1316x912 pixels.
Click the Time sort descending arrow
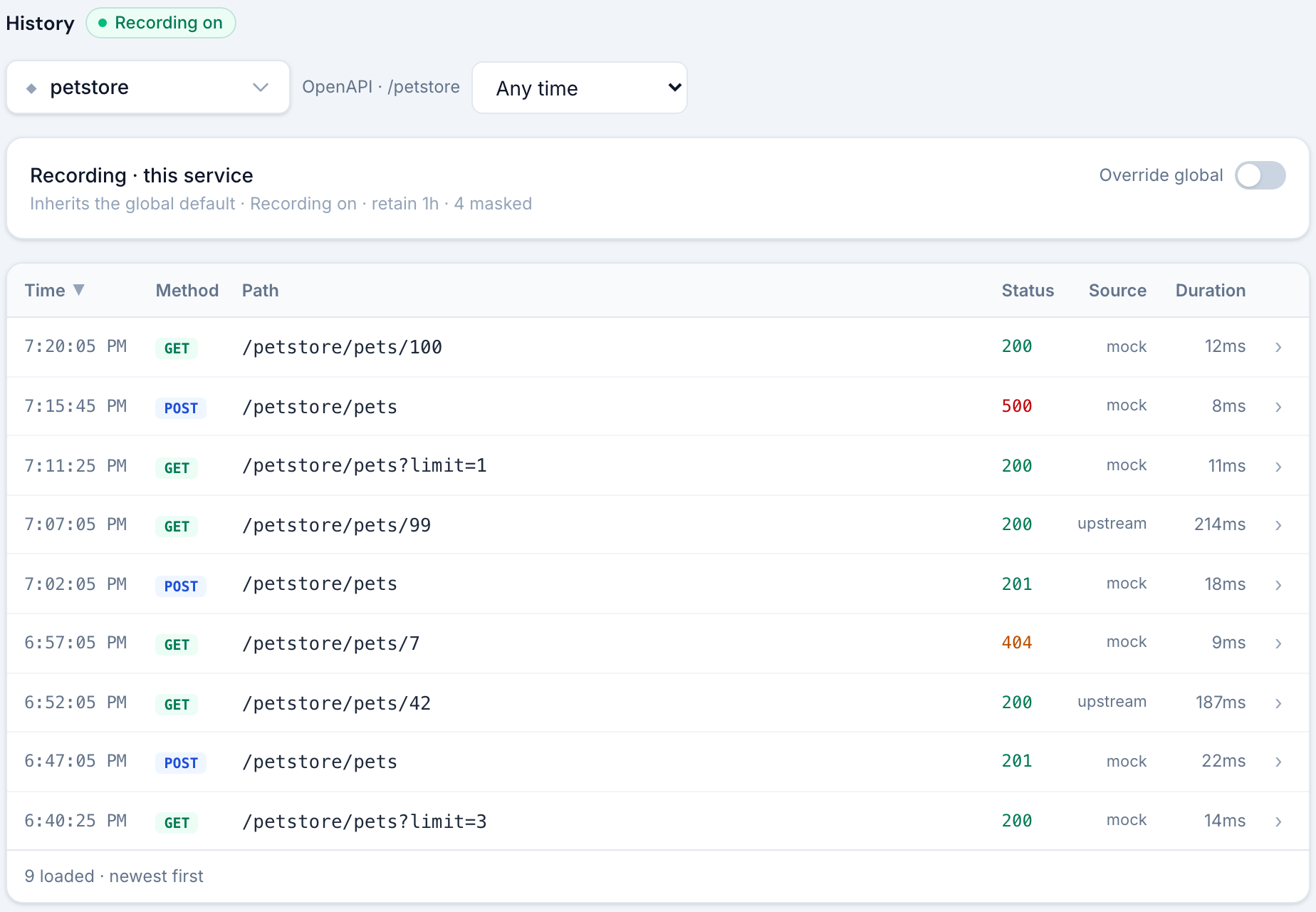pos(79,290)
